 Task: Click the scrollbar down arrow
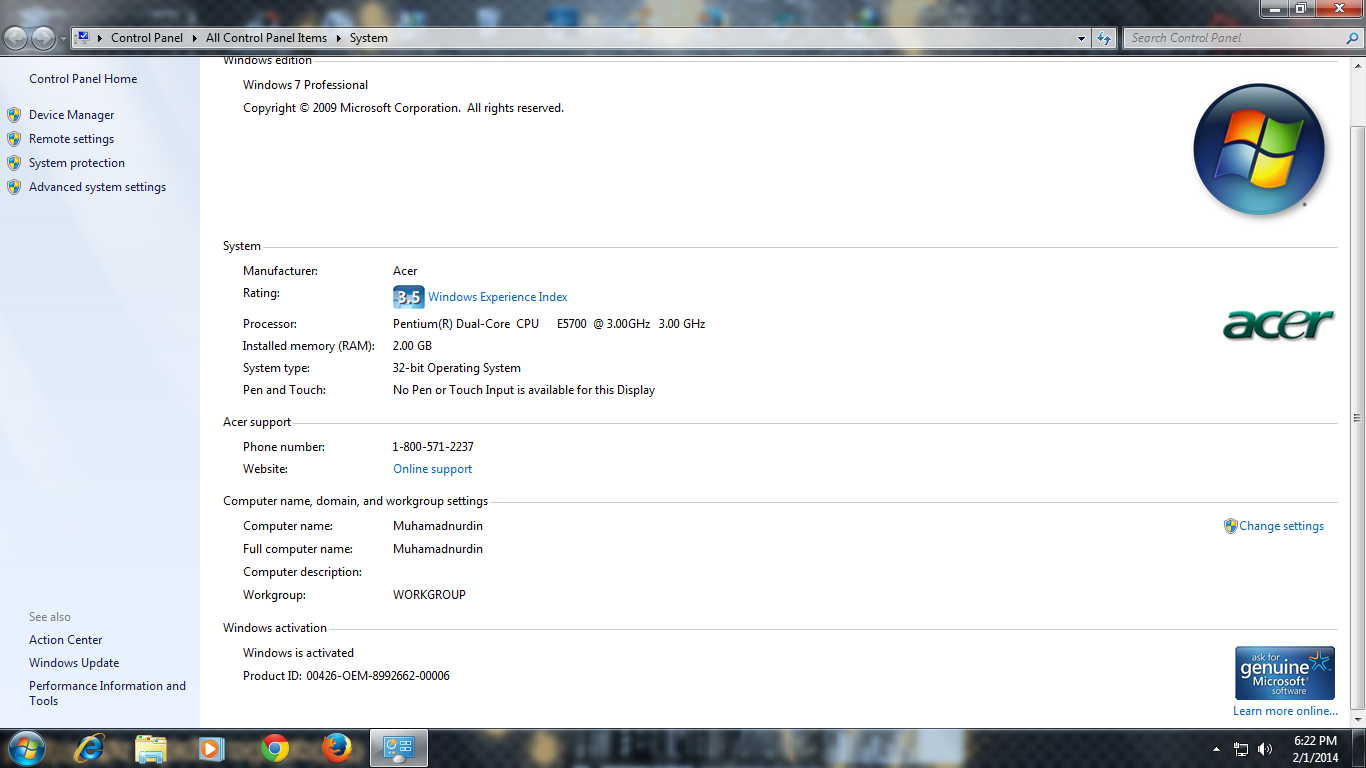(1357, 718)
